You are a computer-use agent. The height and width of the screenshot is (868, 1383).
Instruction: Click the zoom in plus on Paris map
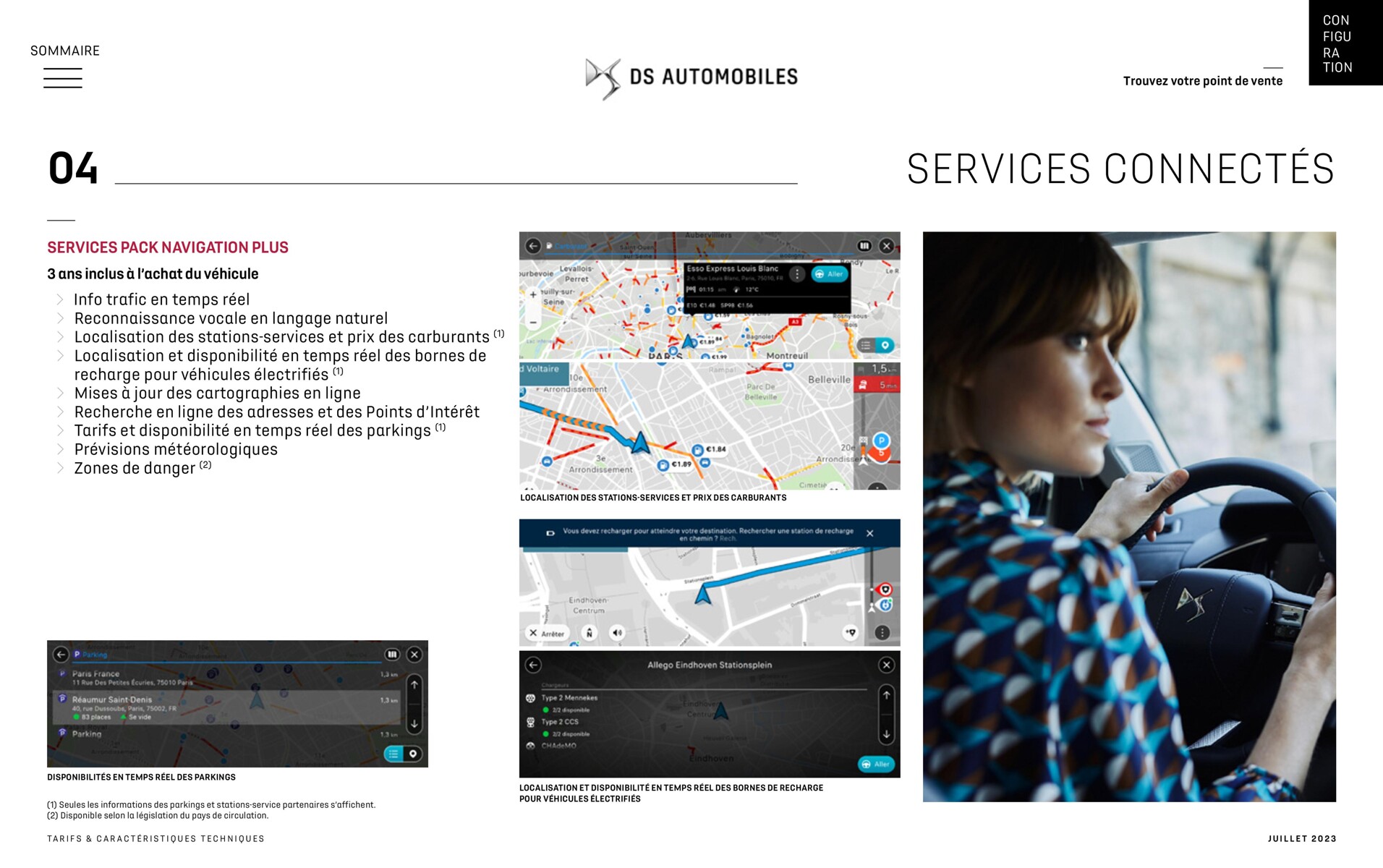[x=533, y=294]
